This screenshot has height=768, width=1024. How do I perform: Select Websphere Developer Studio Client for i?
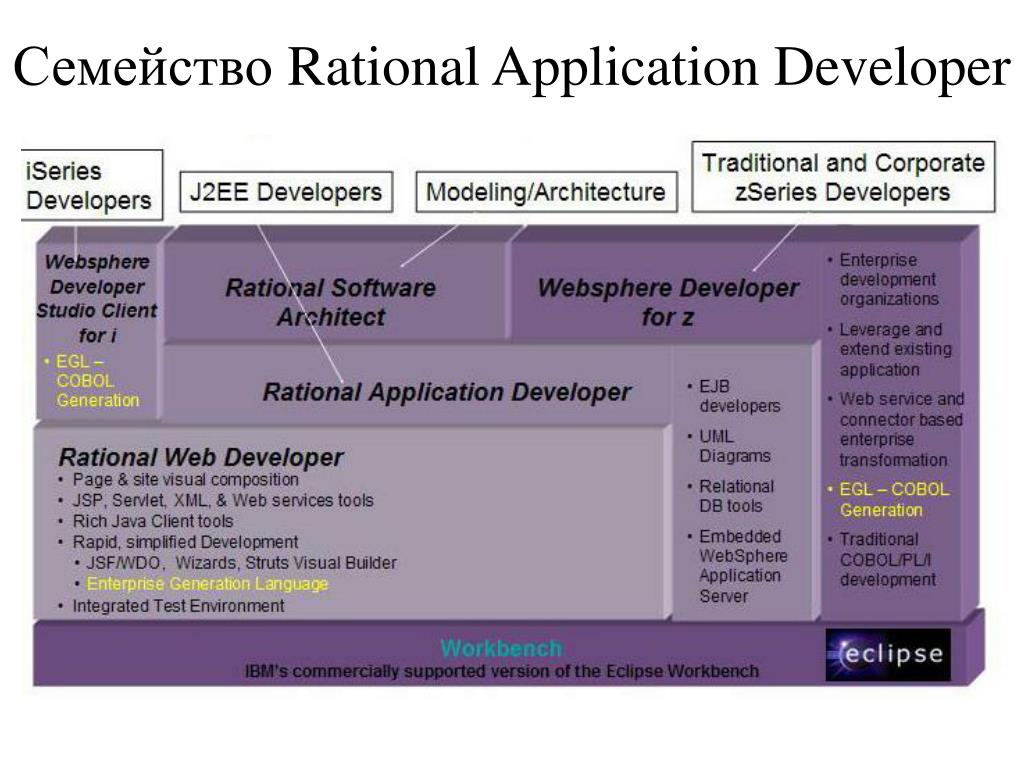[x=97, y=298]
